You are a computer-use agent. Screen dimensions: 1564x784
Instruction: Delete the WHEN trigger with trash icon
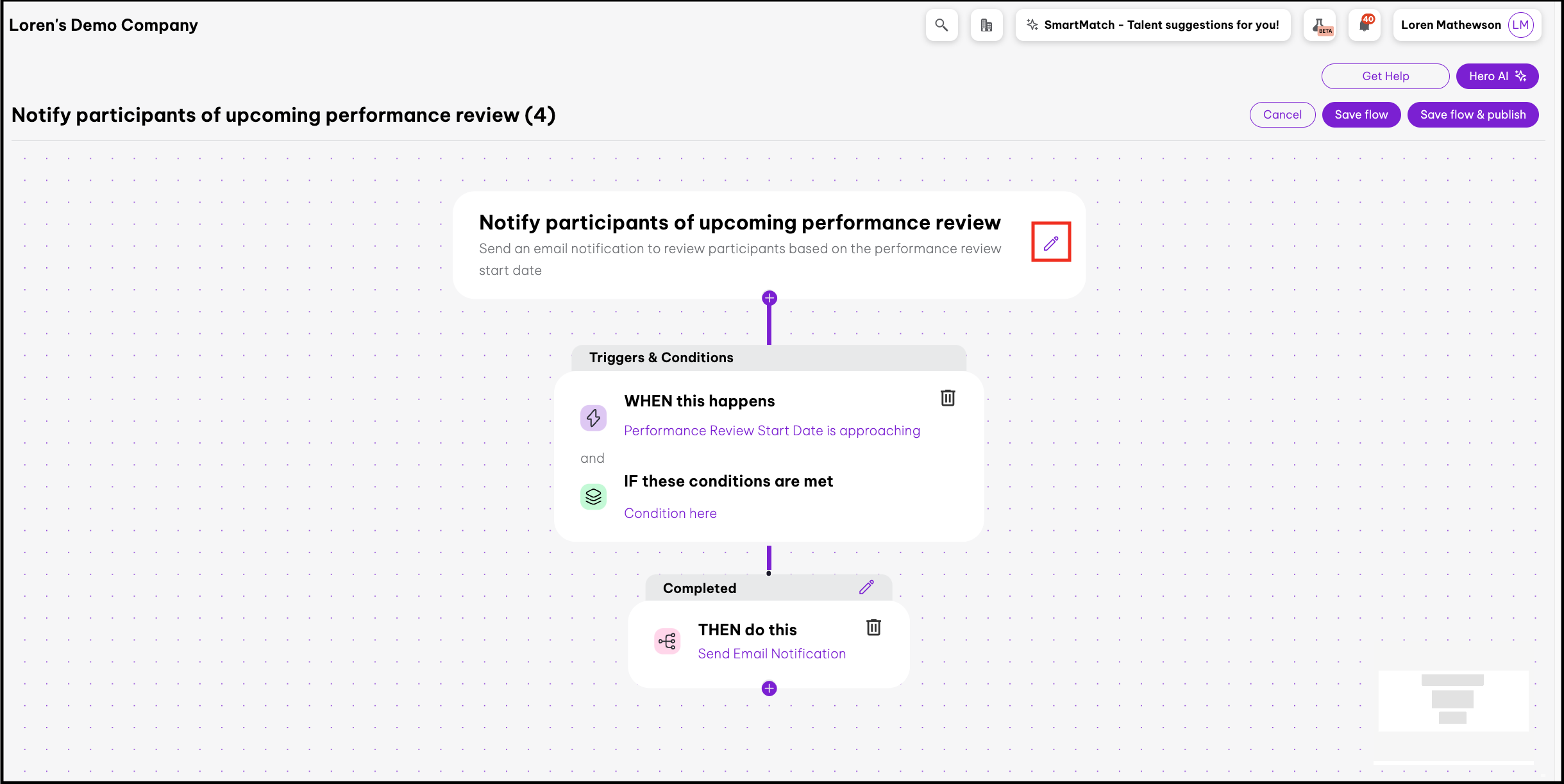point(948,398)
